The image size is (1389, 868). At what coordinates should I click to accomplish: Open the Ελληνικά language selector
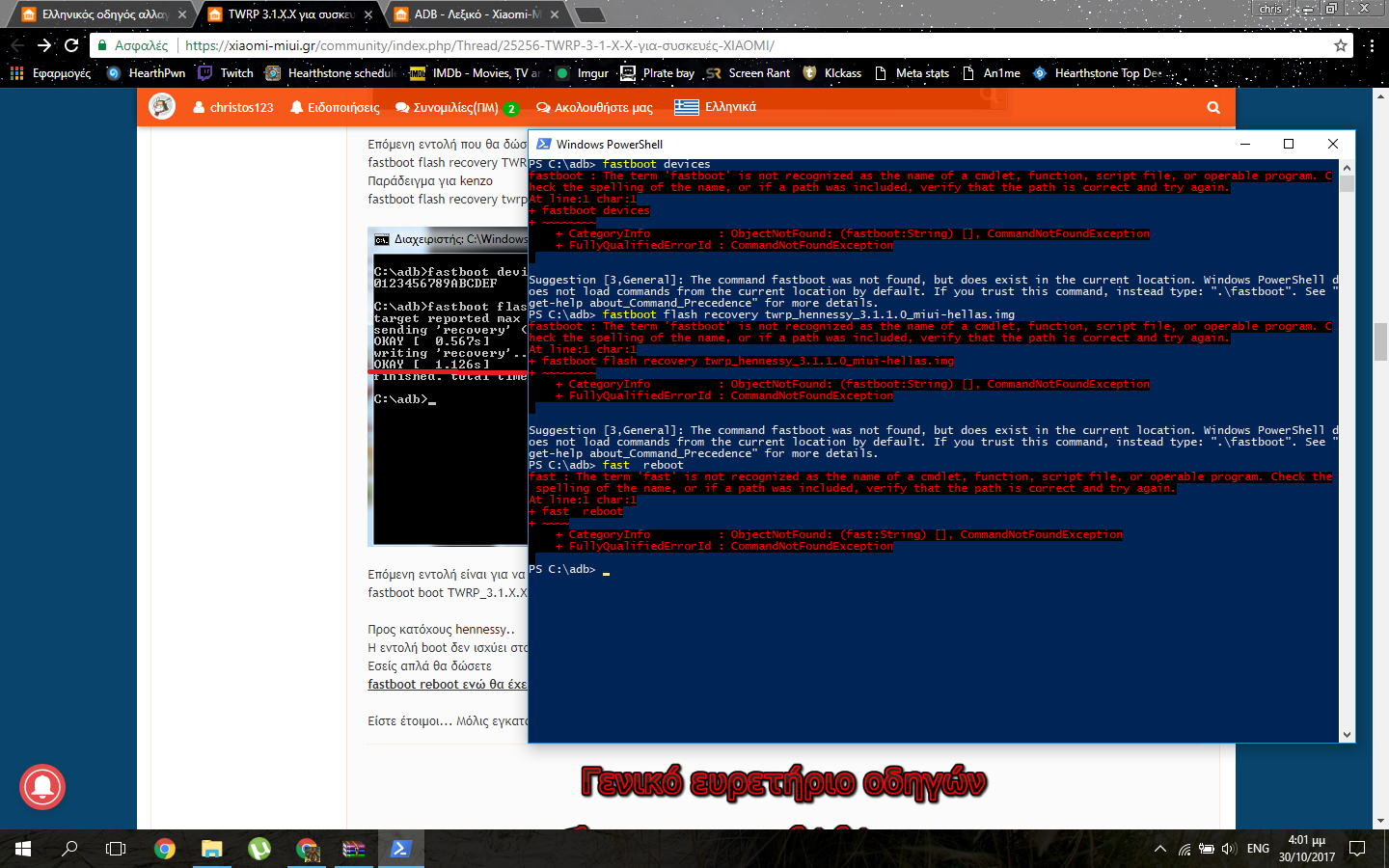pos(715,107)
